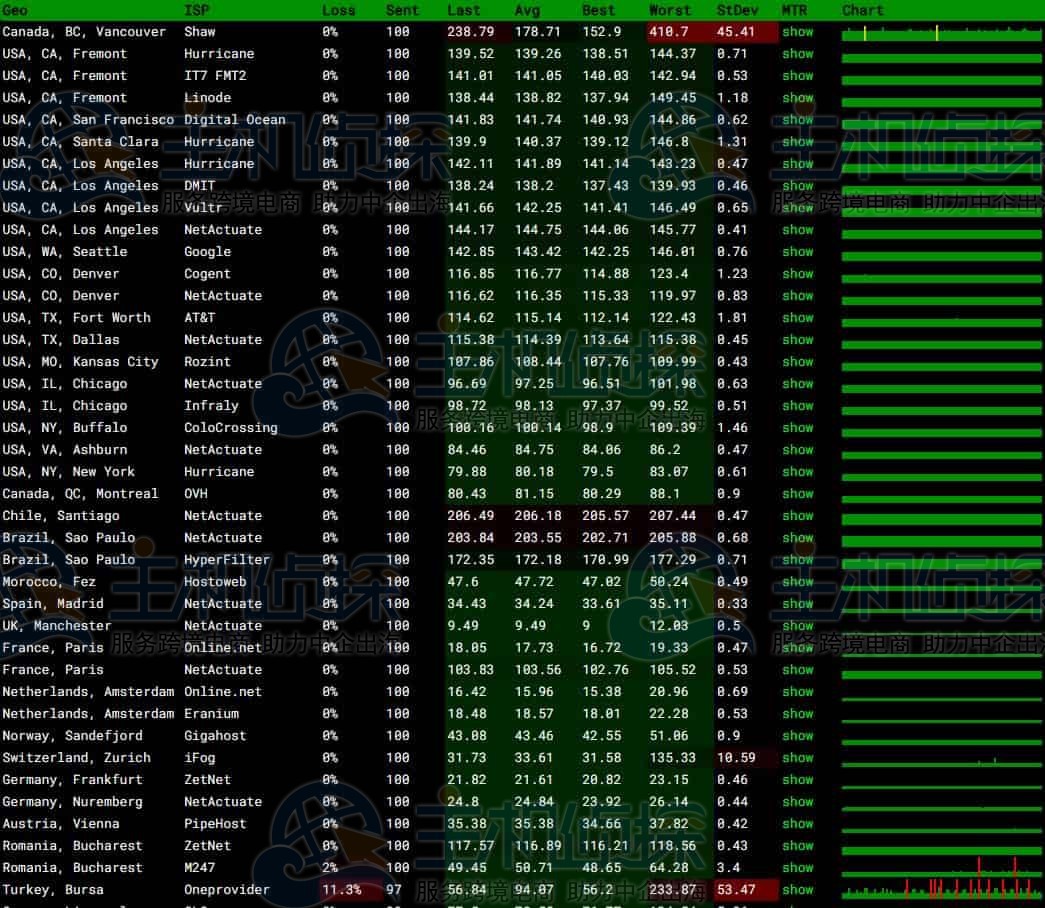Open show link for Montreal OVH row
The height and width of the screenshot is (908, 1045).
[797, 494]
